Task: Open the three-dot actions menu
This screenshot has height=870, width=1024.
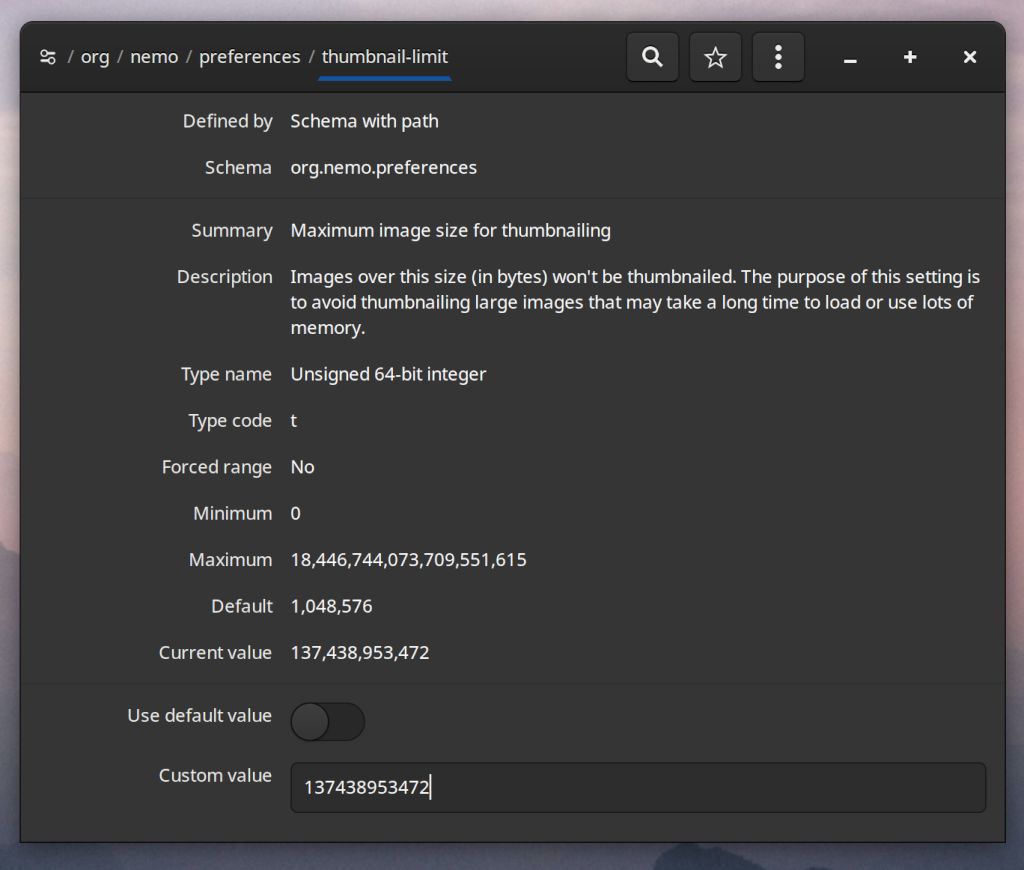Action: 778,57
